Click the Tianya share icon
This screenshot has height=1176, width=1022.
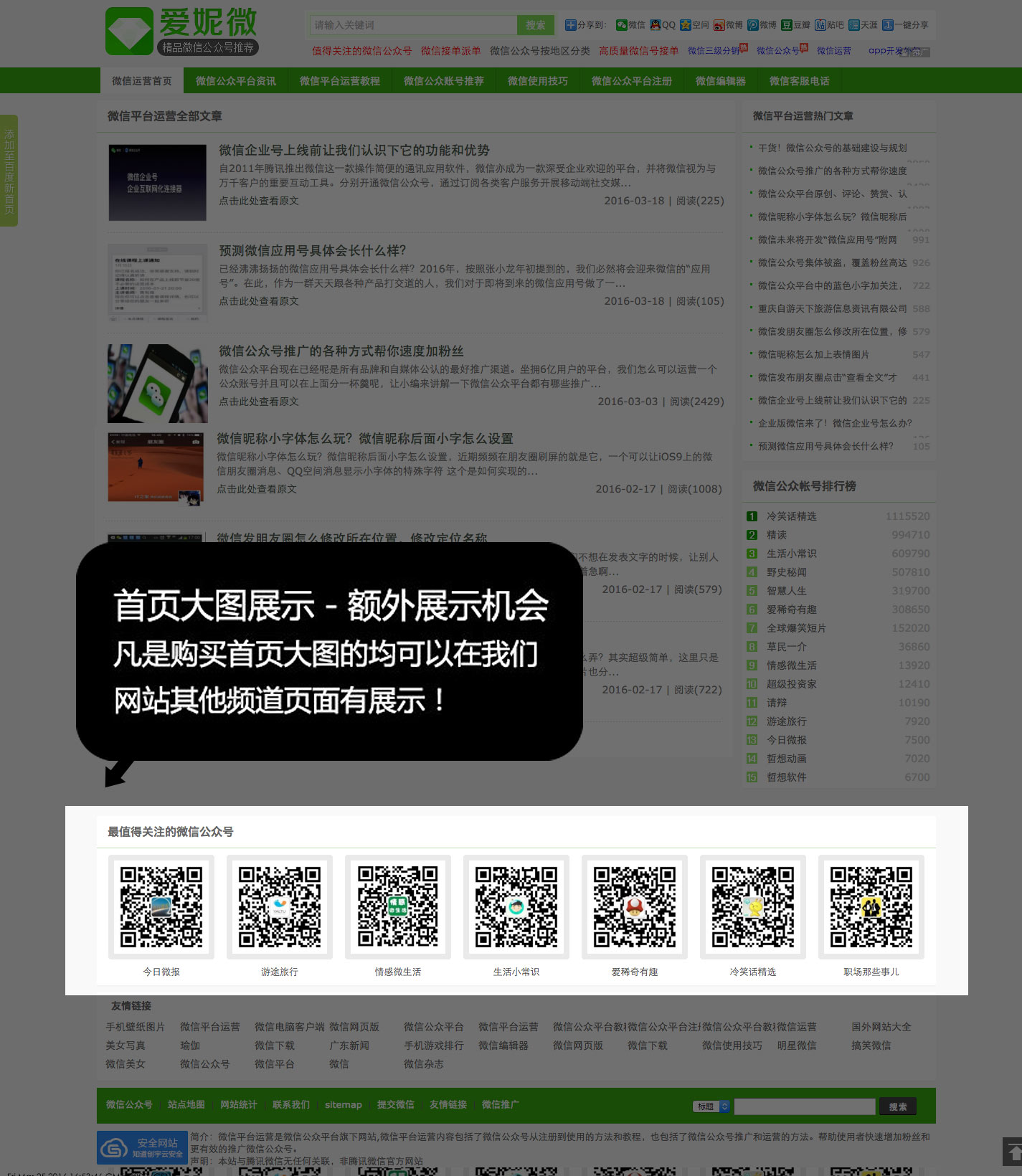(853, 25)
